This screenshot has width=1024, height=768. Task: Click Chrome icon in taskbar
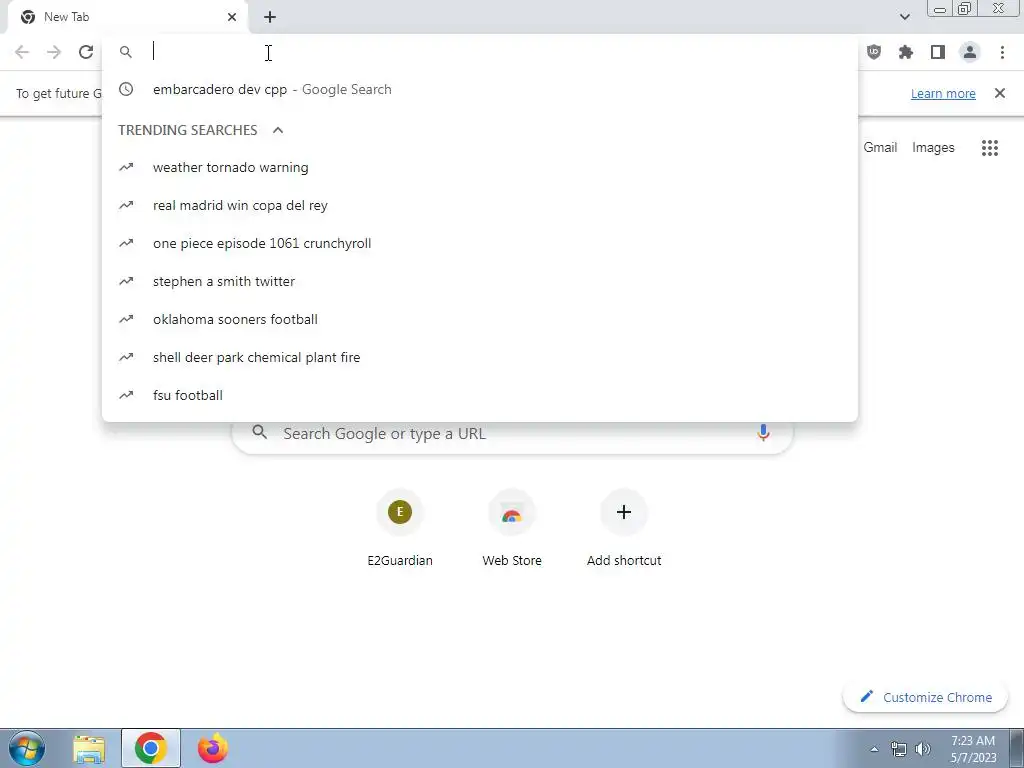150,748
